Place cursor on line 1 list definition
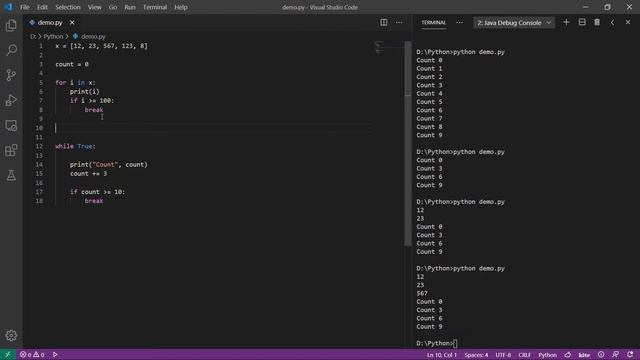The width and height of the screenshot is (640, 360). point(102,46)
